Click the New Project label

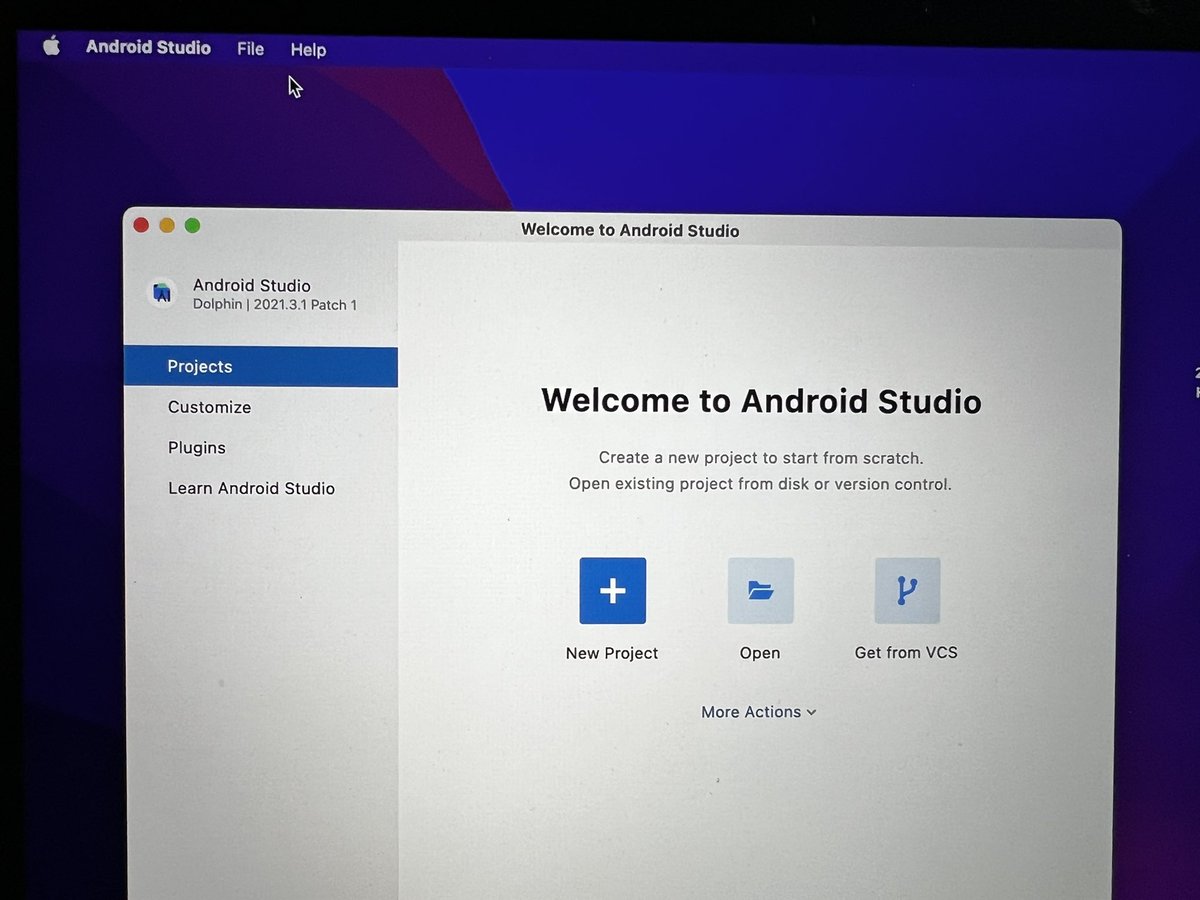[x=612, y=653]
